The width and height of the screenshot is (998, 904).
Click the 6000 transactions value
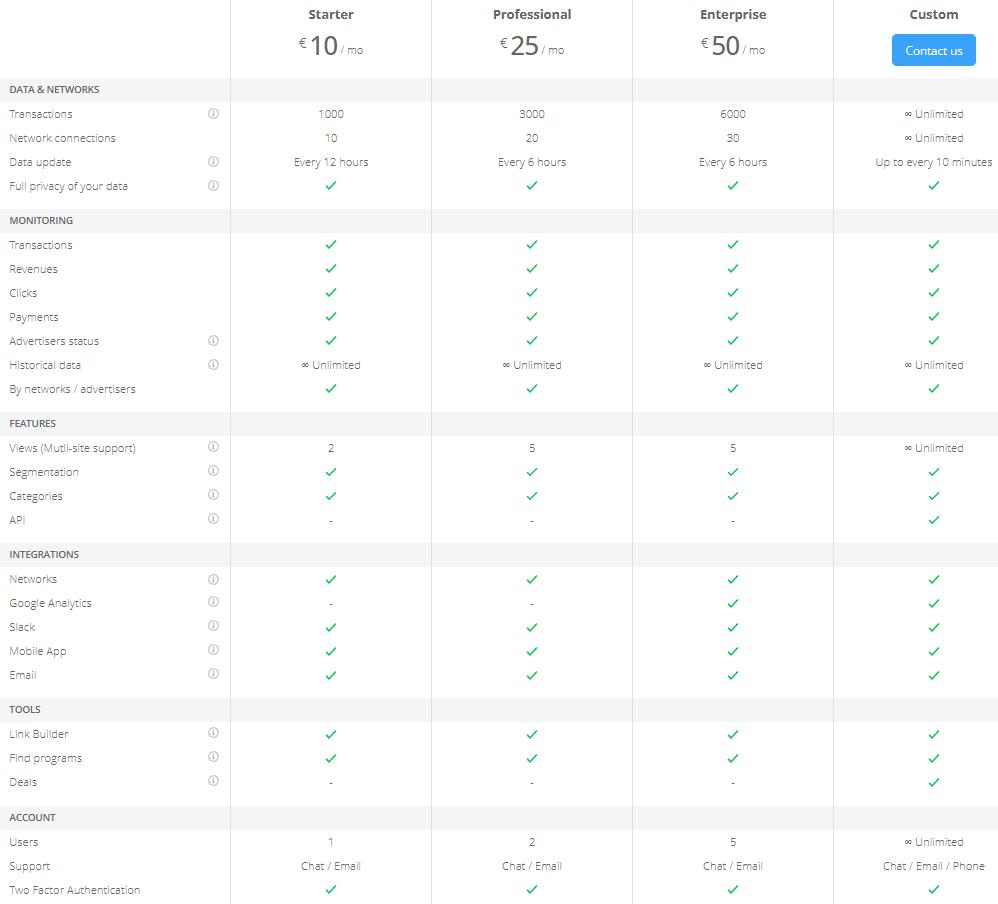(x=733, y=114)
